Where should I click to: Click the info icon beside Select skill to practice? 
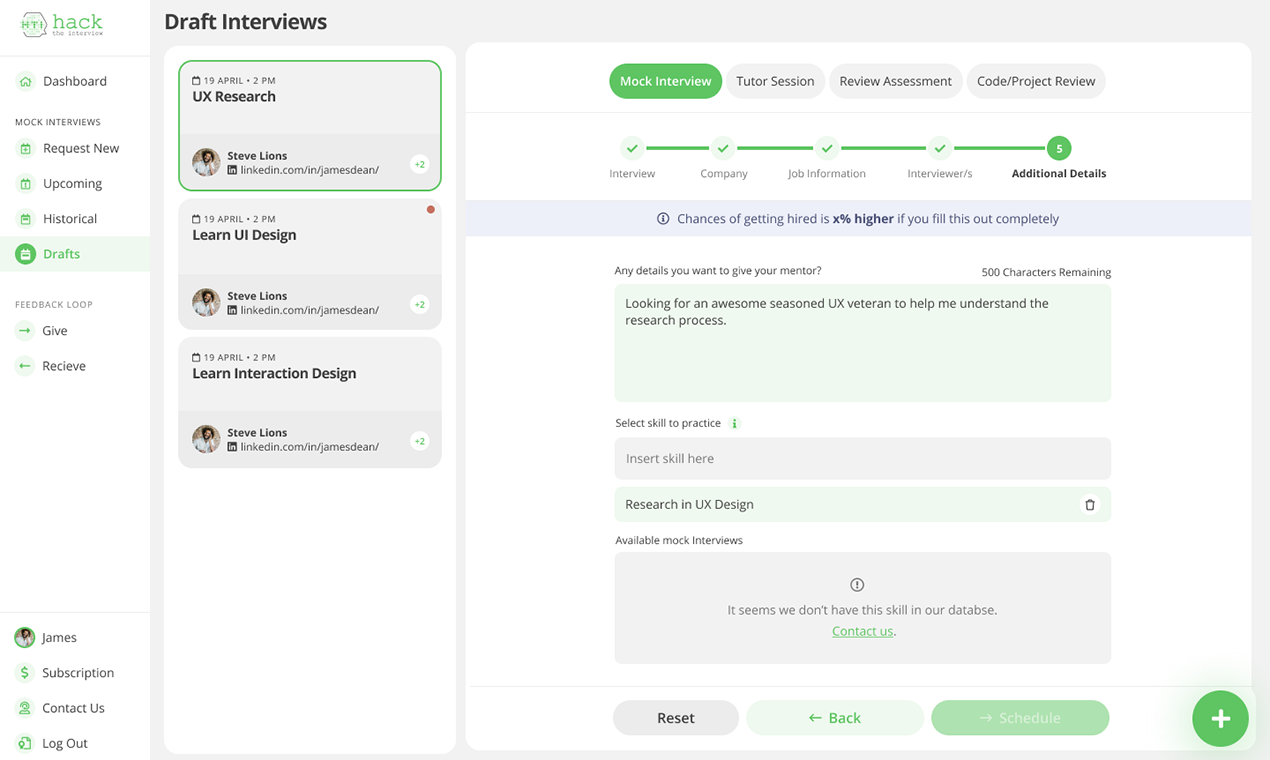click(x=734, y=424)
